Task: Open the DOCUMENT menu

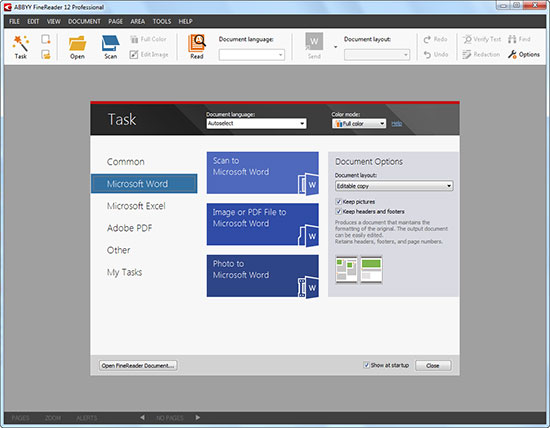Action: [x=84, y=21]
